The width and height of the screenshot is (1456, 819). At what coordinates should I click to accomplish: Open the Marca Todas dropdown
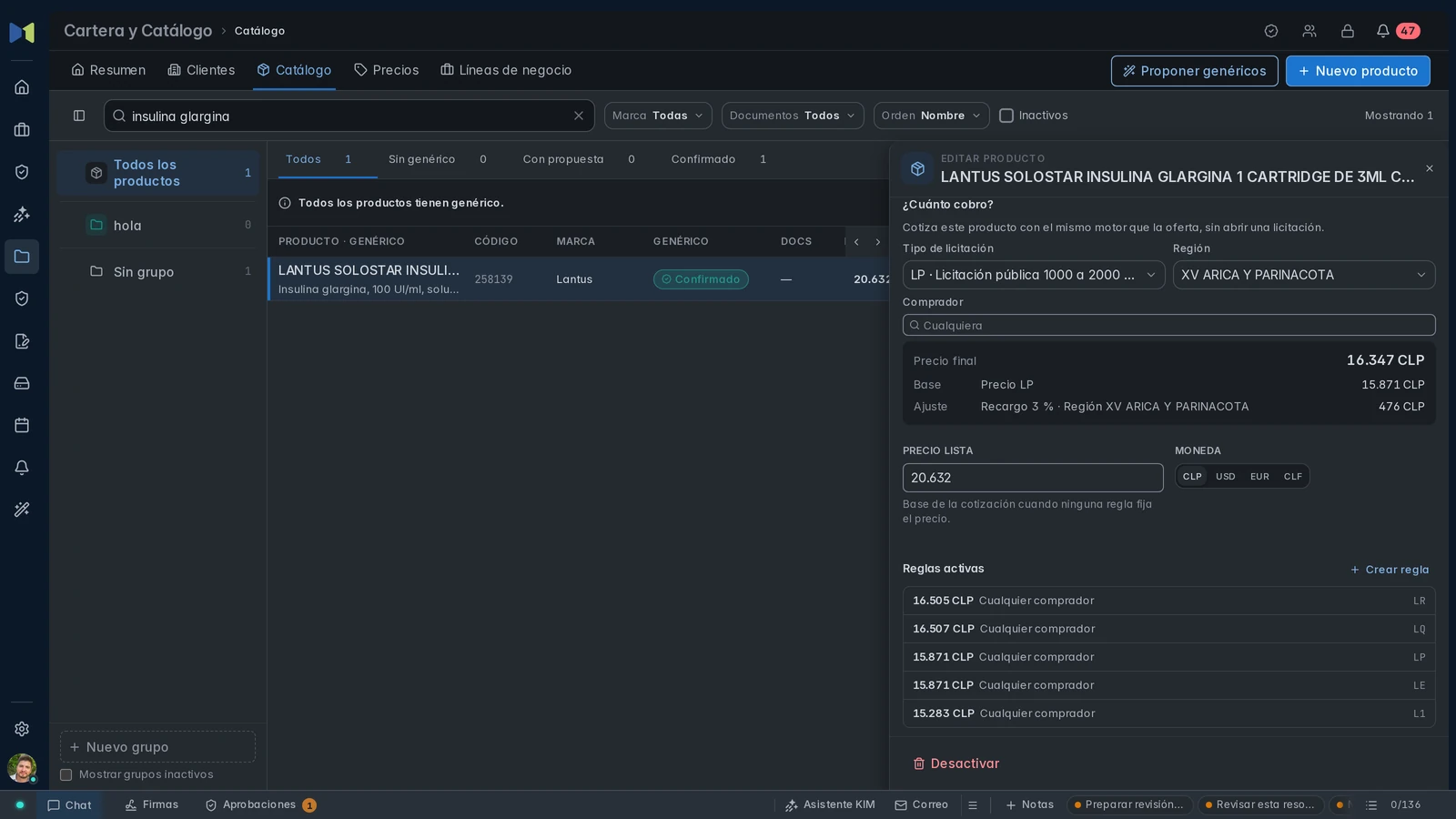(x=658, y=116)
